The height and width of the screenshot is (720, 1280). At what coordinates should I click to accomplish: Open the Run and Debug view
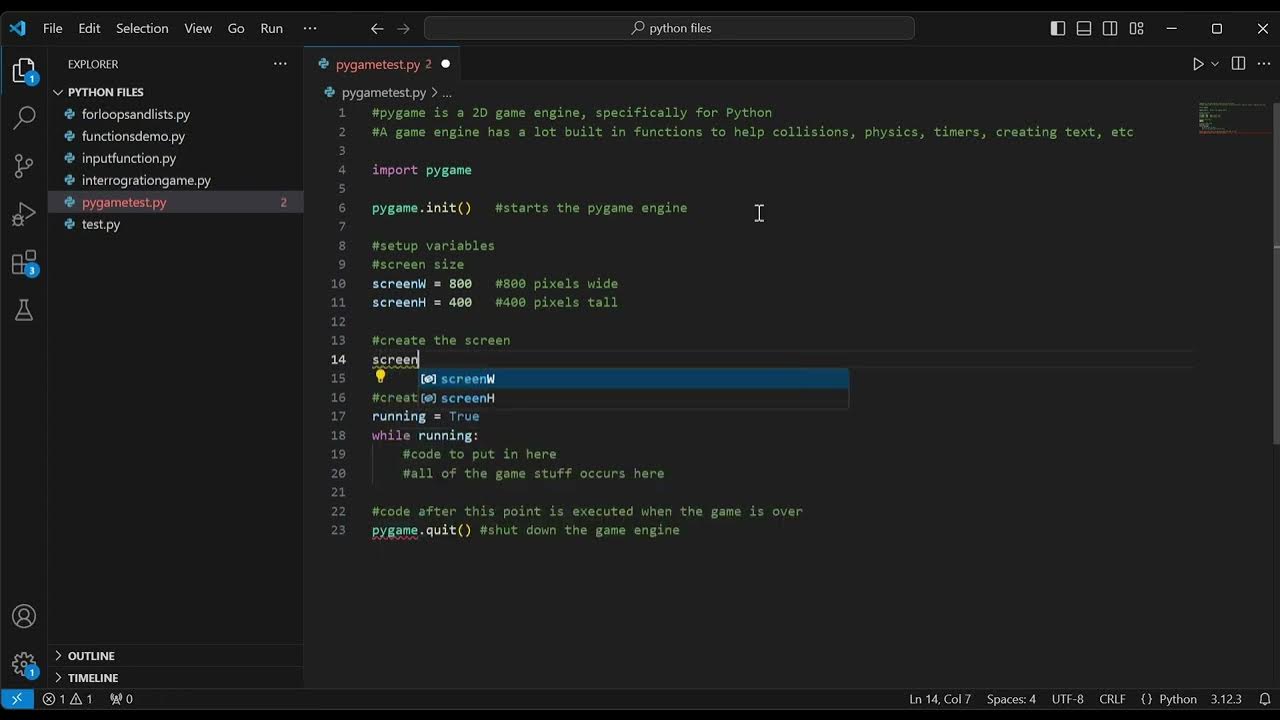[x=24, y=214]
